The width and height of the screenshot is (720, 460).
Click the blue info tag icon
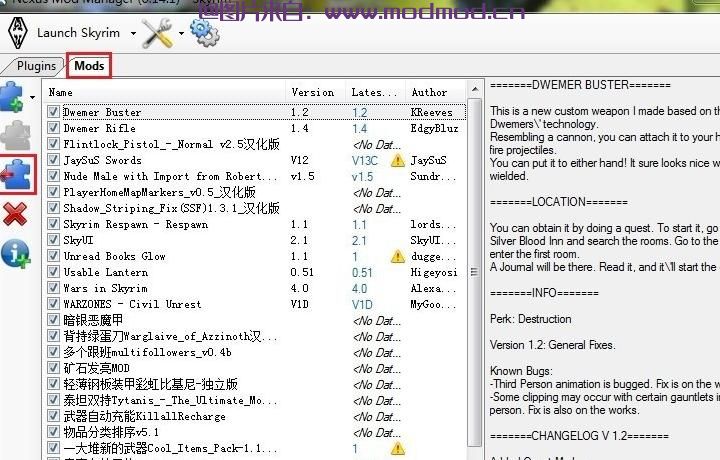15,253
